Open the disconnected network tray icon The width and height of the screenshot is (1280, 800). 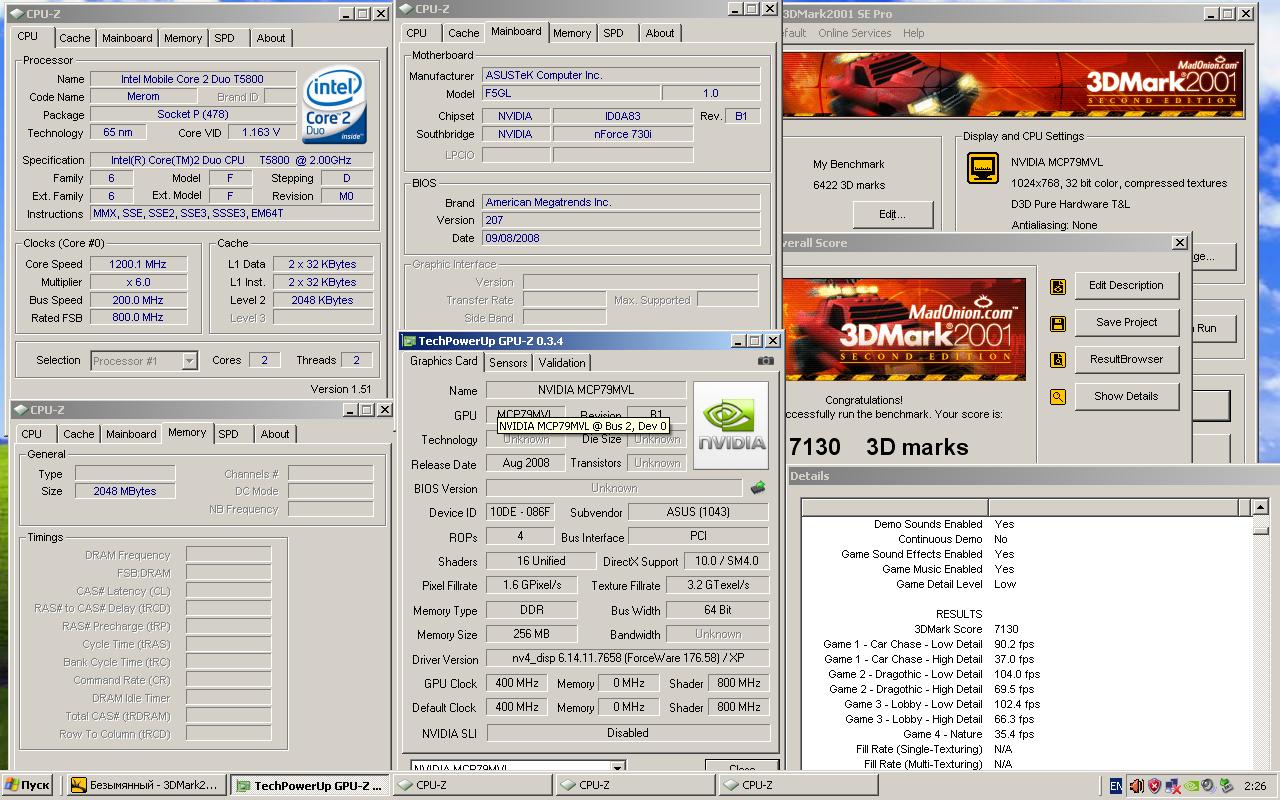[1172, 786]
